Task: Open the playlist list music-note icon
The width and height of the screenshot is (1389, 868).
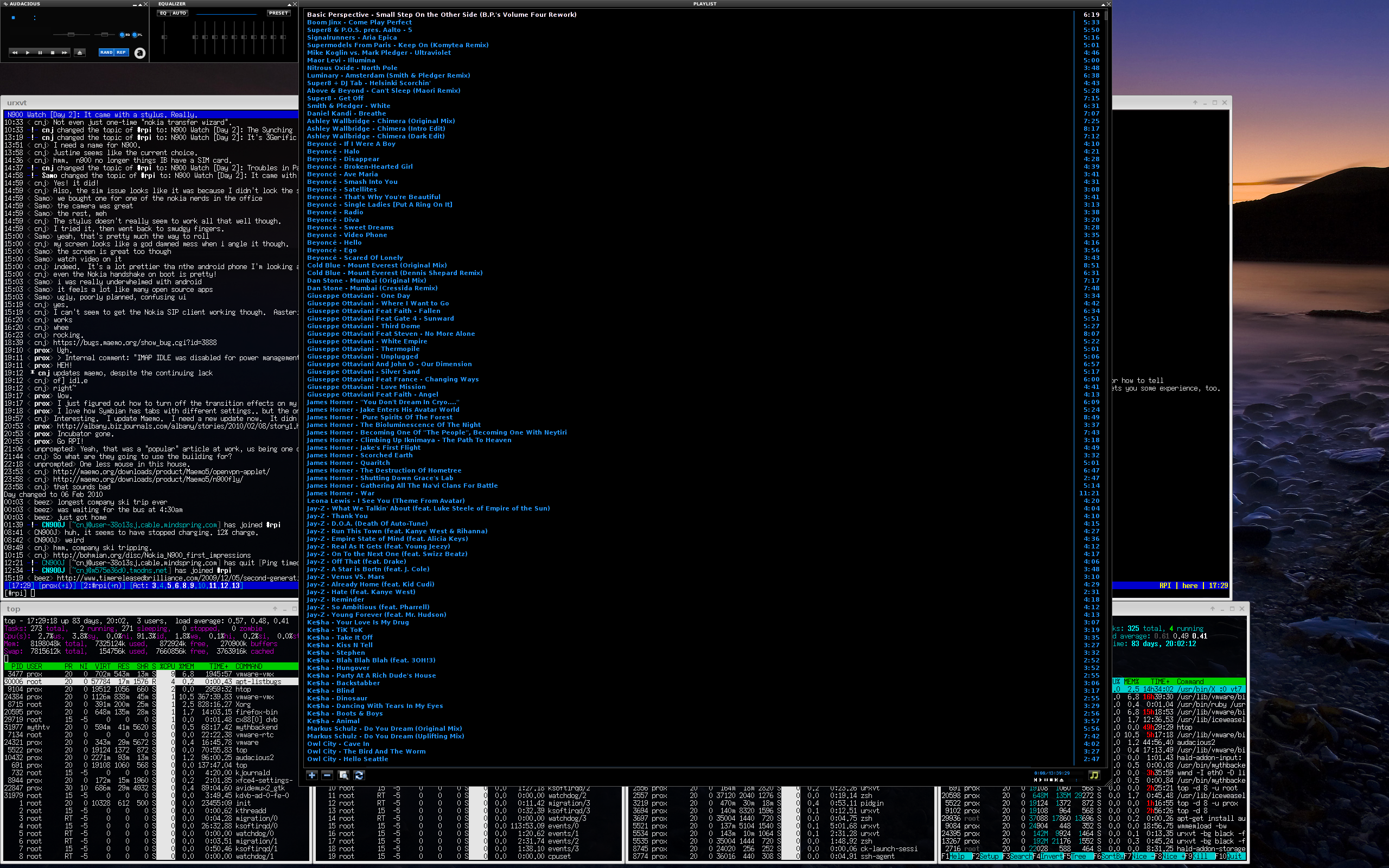Action: 1094,775
